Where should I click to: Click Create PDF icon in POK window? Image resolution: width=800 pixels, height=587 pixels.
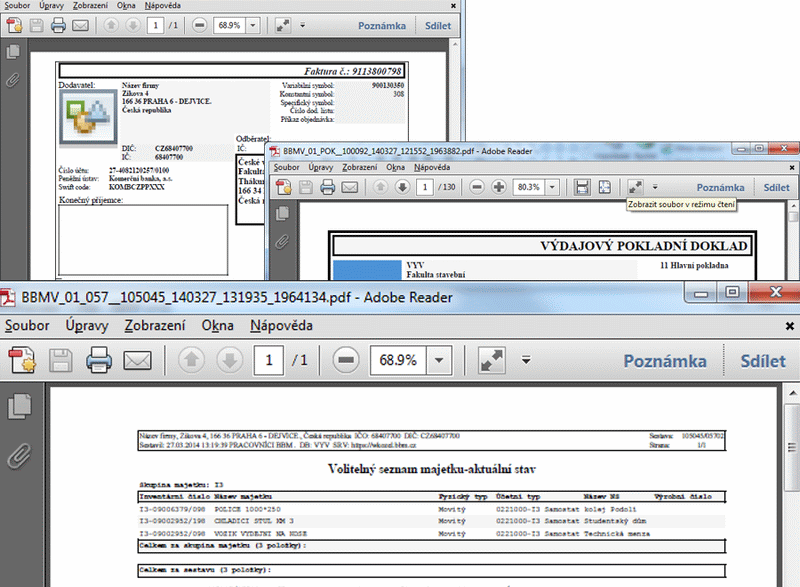[x=284, y=188]
